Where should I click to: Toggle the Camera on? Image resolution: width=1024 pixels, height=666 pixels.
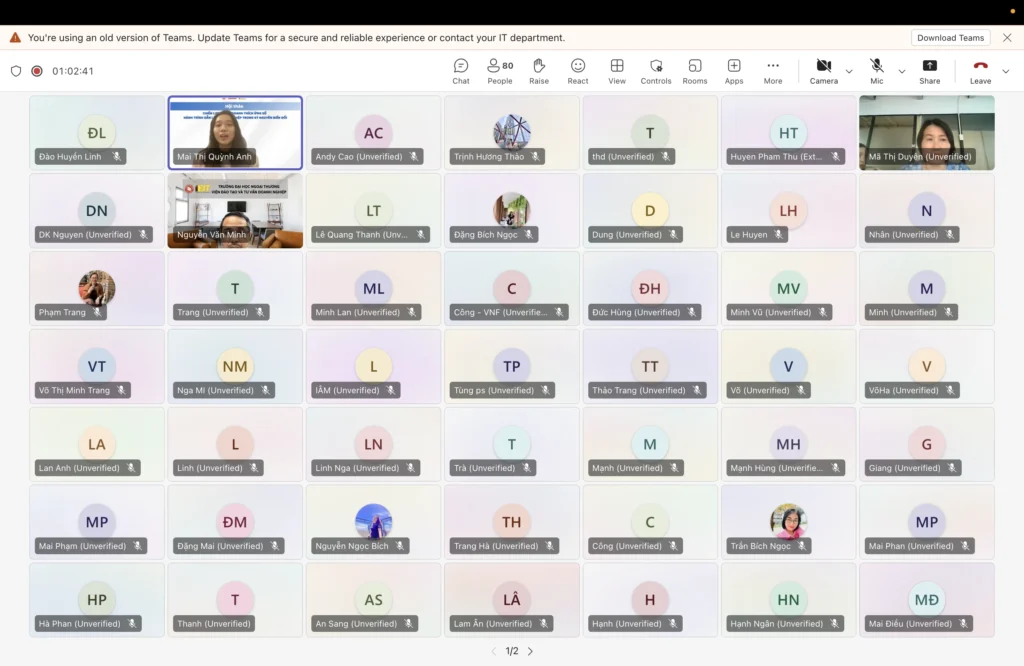click(823, 71)
